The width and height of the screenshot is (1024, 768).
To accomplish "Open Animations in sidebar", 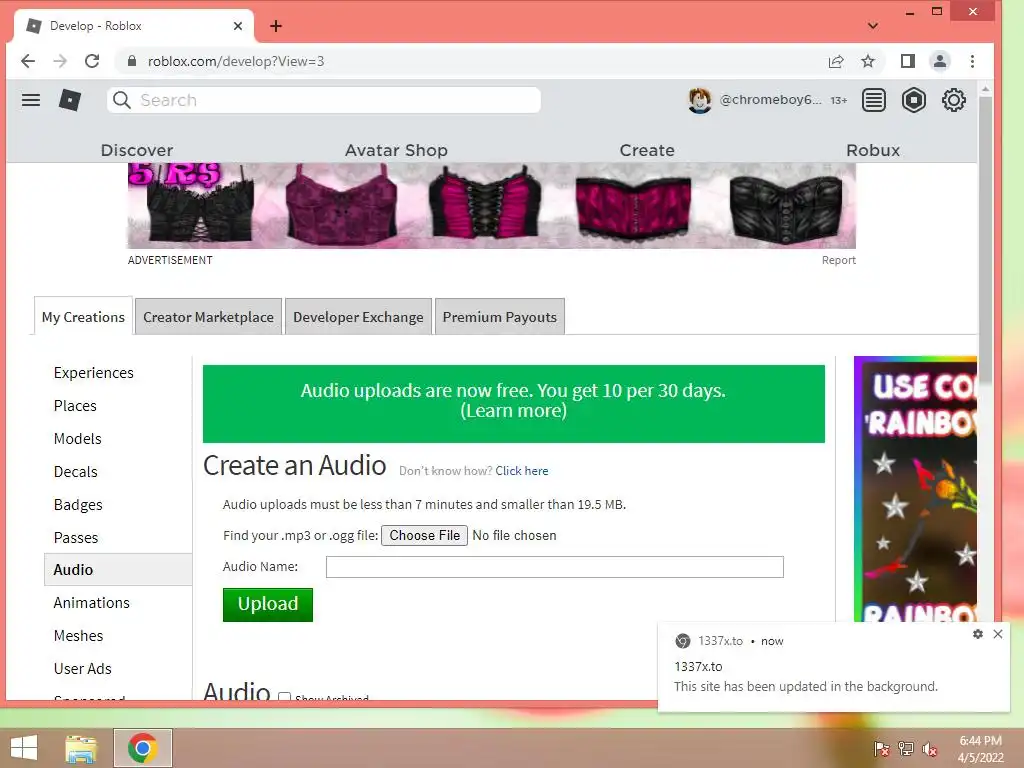I will click(x=91, y=603).
